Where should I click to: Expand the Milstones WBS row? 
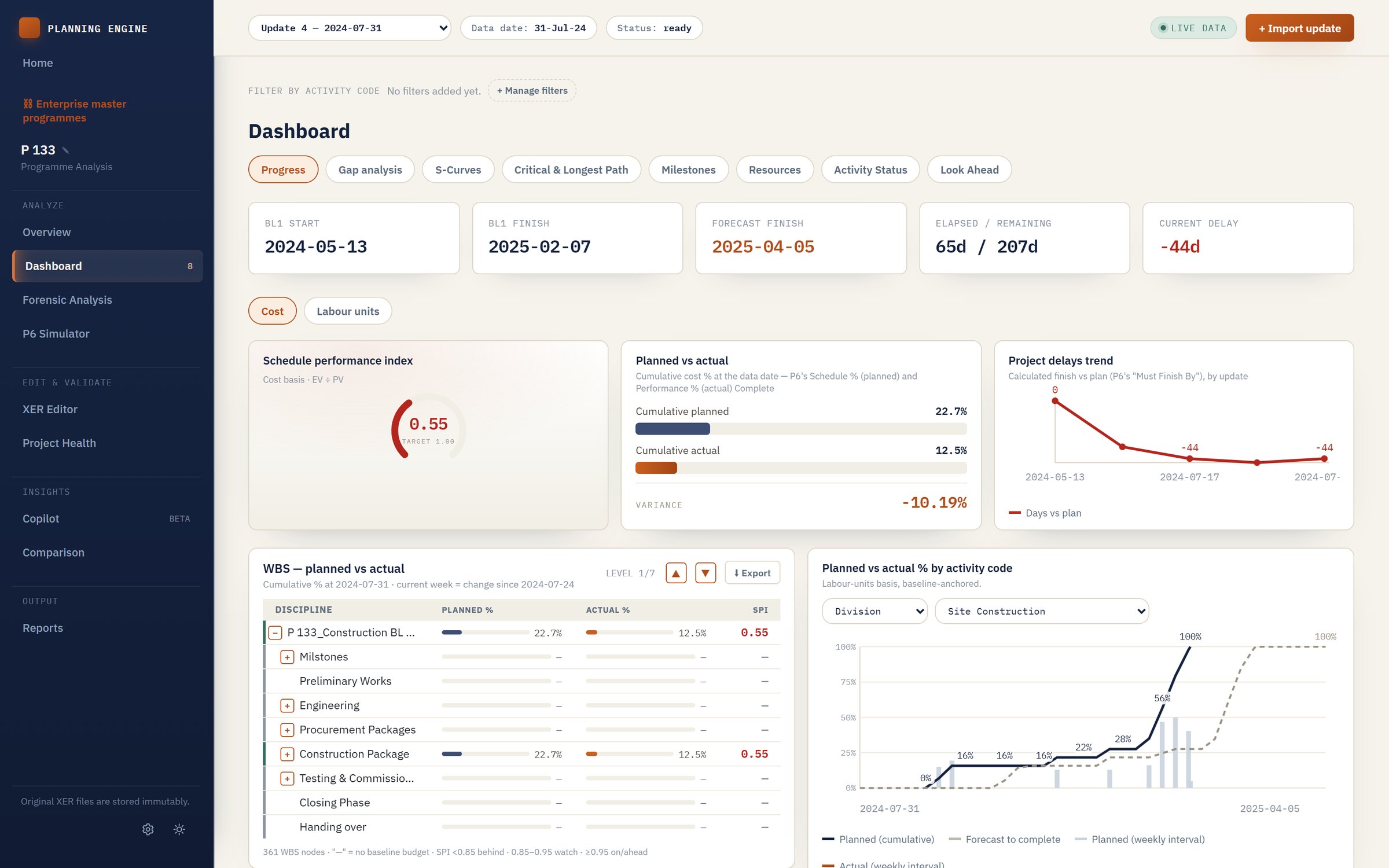coord(287,657)
